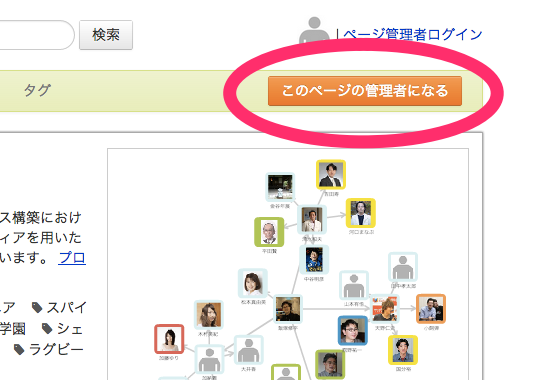The height and width of the screenshot is (380, 545).
Task: Select the blue racing suit portrait node
Action: [x=314, y=260]
